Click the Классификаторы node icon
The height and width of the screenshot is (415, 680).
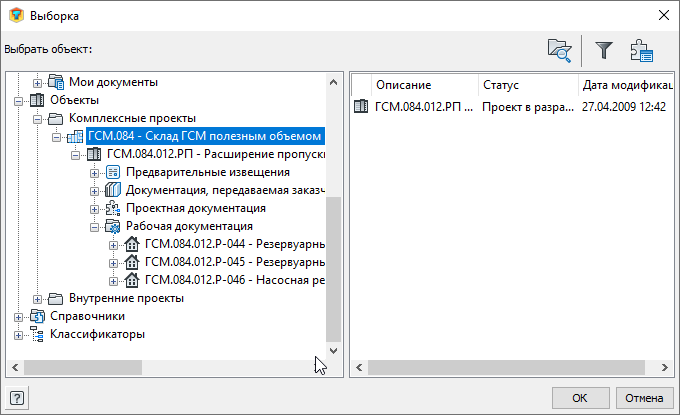37,334
